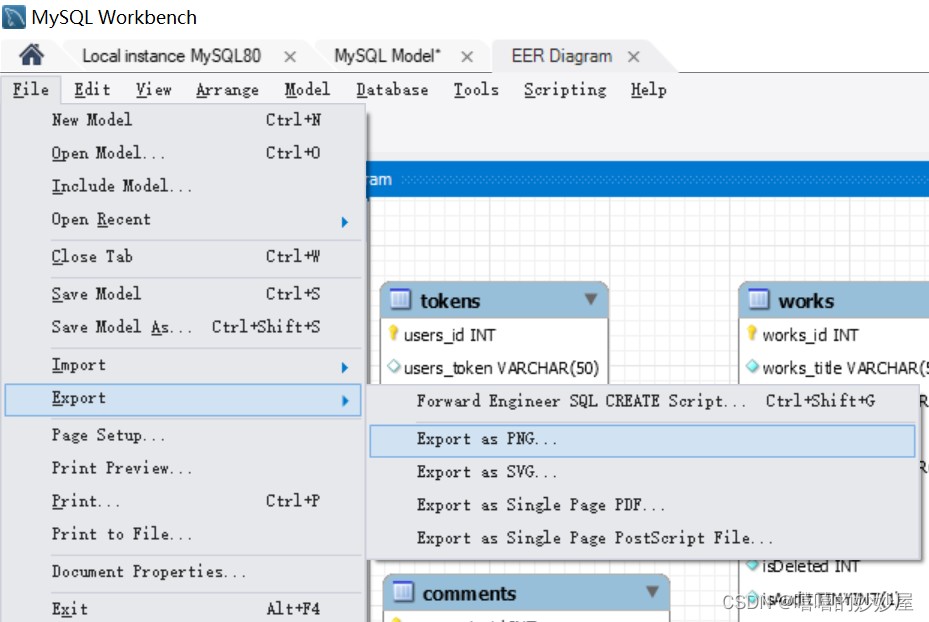Collapse the comments table with its arrow

(x=652, y=592)
